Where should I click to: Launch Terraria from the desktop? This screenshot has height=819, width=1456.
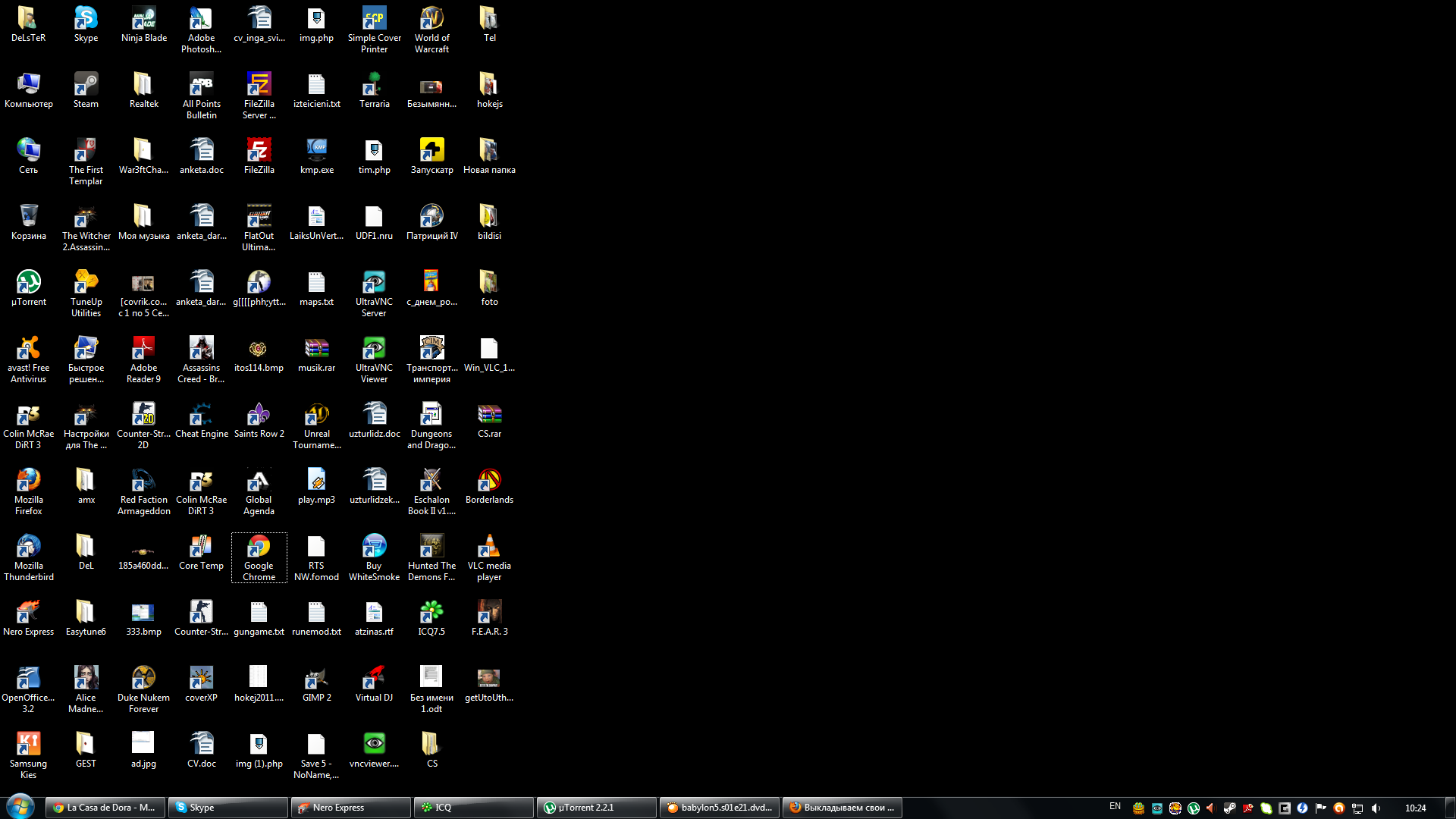coord(374,90)
